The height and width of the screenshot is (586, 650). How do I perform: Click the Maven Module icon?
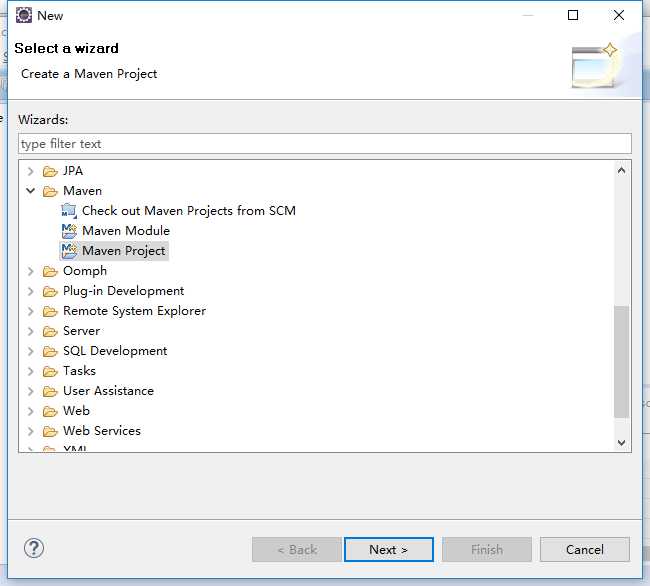pyautogui.click(x=69, y=231)
